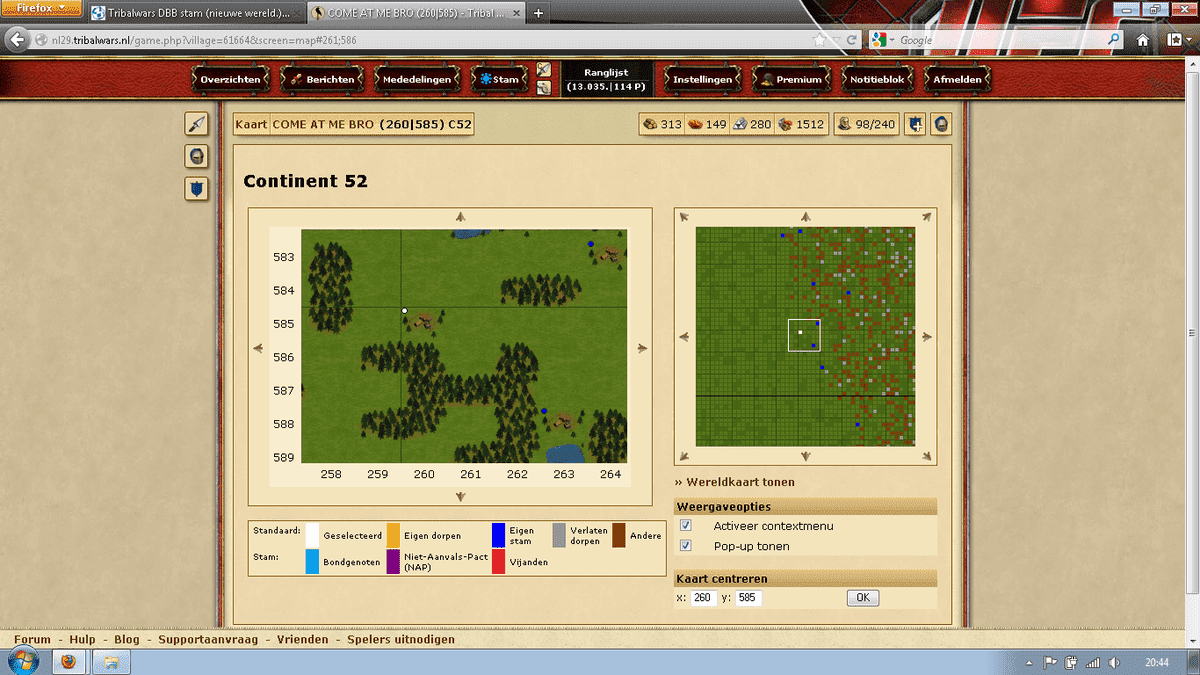Open Firefox from the Windows taskbar
This screenshot has height=675, width=1200.
coord(69,662)
